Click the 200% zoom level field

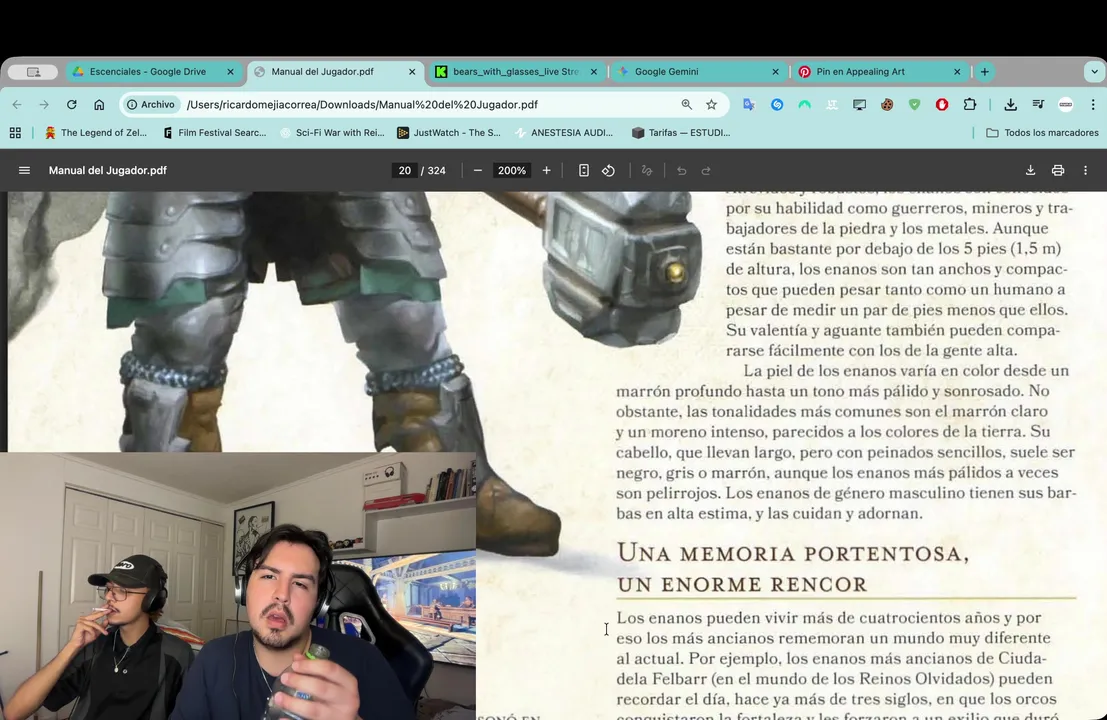(512, 170)
